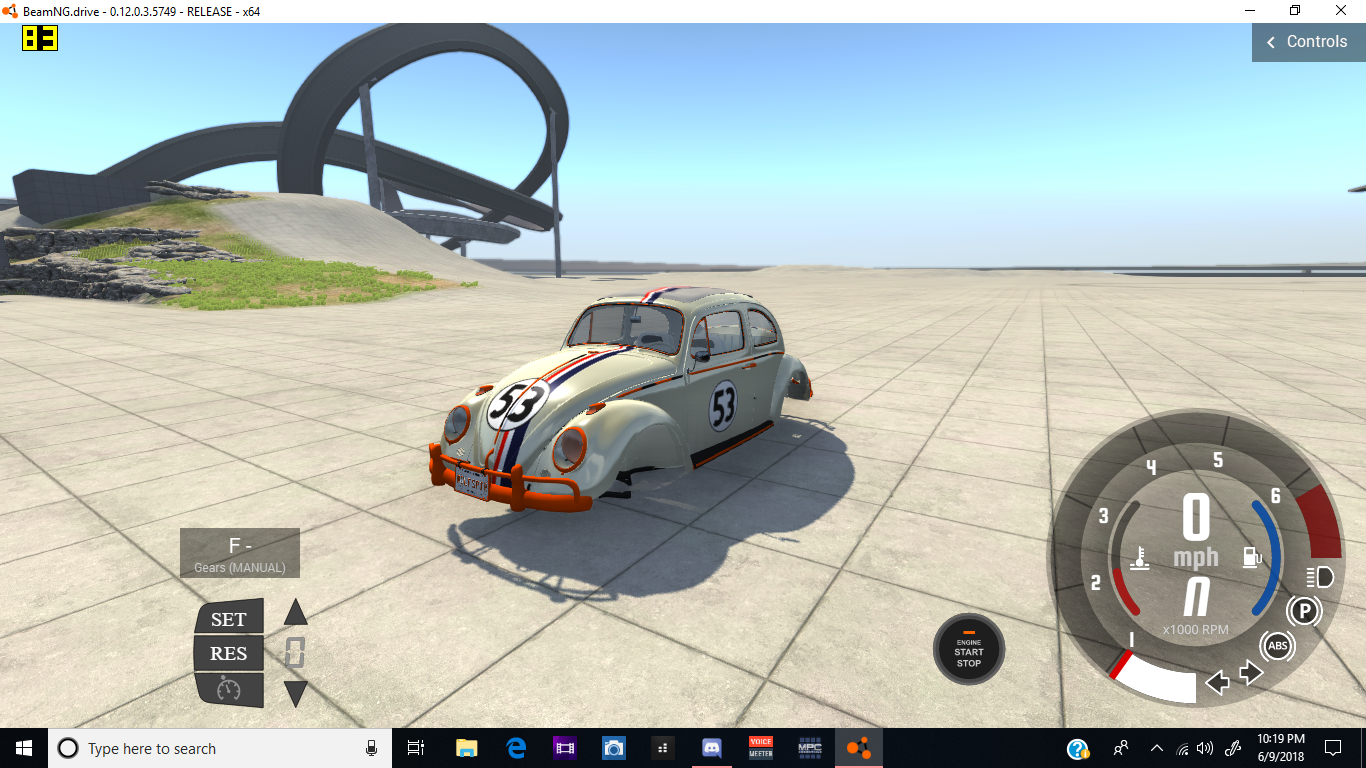This screenshot has height=768, width=1366.
Task: Increase cruise speed with up arrow
Action: (x=295, y=612)
